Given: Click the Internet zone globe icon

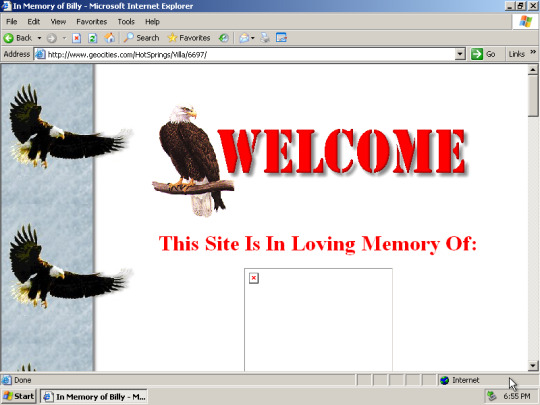Looking at the screenshot, I should point(445,380).
